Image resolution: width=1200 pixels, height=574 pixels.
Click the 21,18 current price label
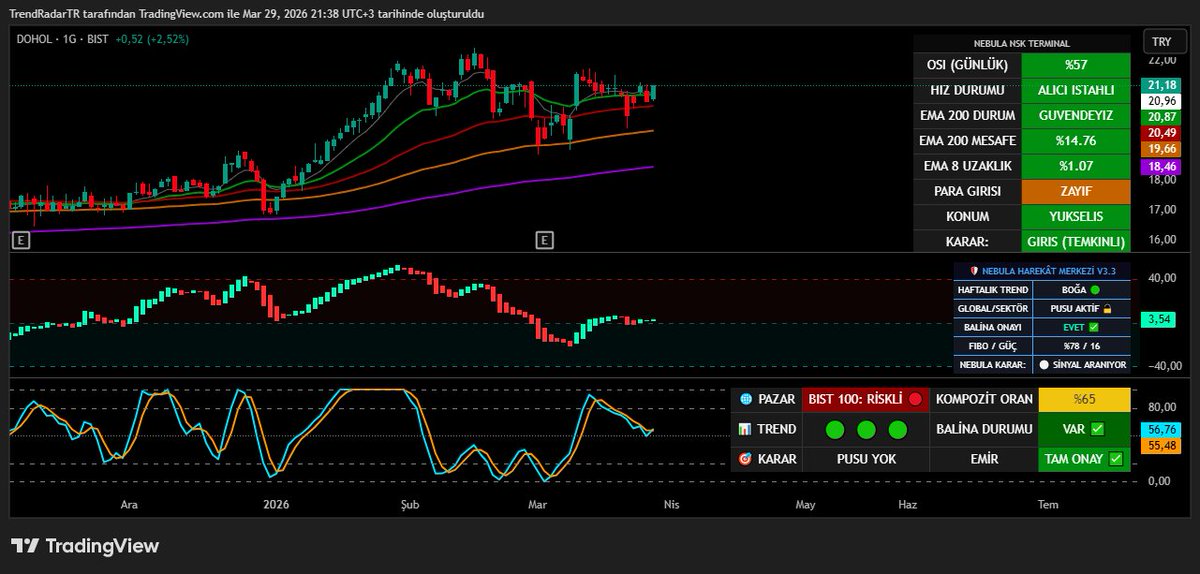click(x=1162, y=86)
